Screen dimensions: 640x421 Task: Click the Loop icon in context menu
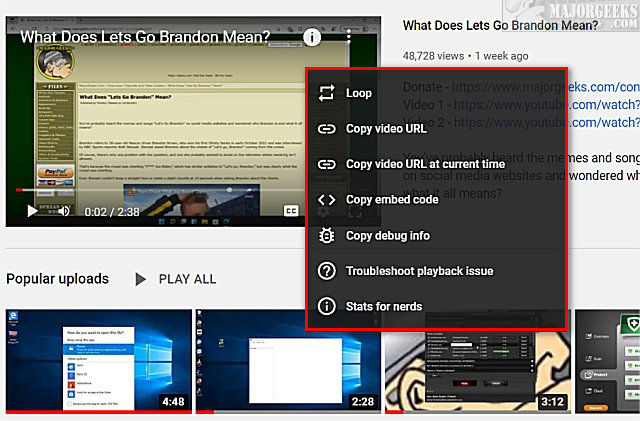click(x=327, y=93)
